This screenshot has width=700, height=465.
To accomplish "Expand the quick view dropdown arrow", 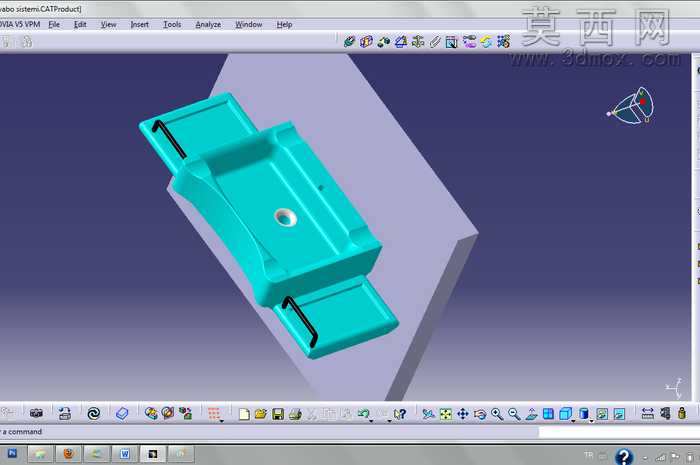I will (x=573, y=420).
